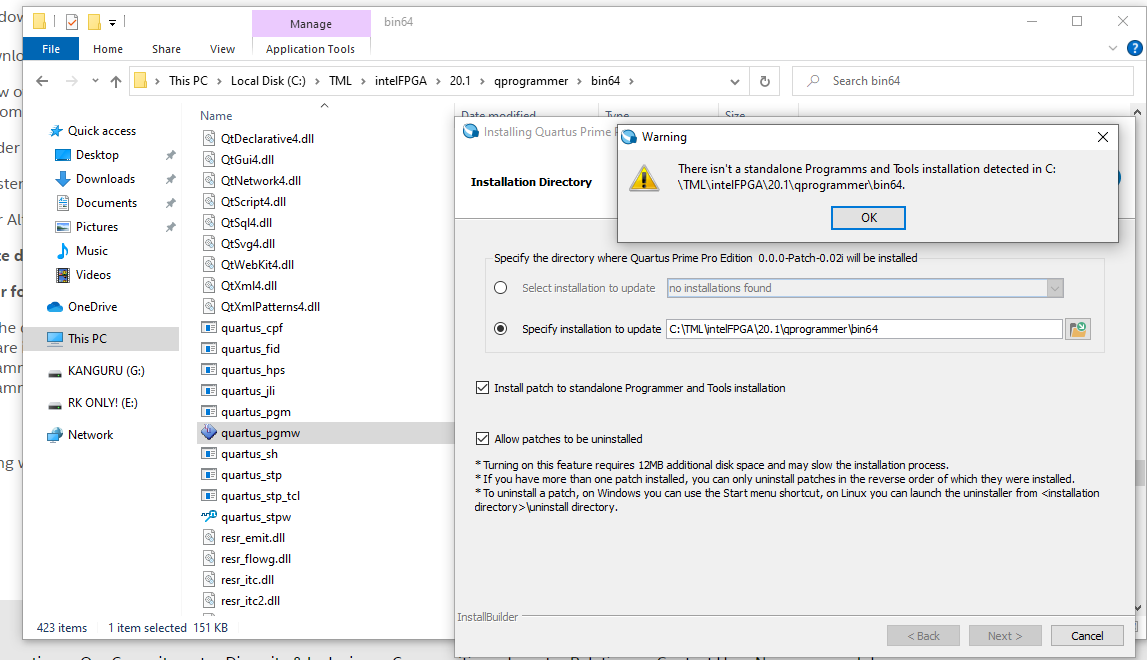The width and height of the screenshot is (1147, 660).
Task: Select file quartus_stp_tcl
Action: pos(260,496)
